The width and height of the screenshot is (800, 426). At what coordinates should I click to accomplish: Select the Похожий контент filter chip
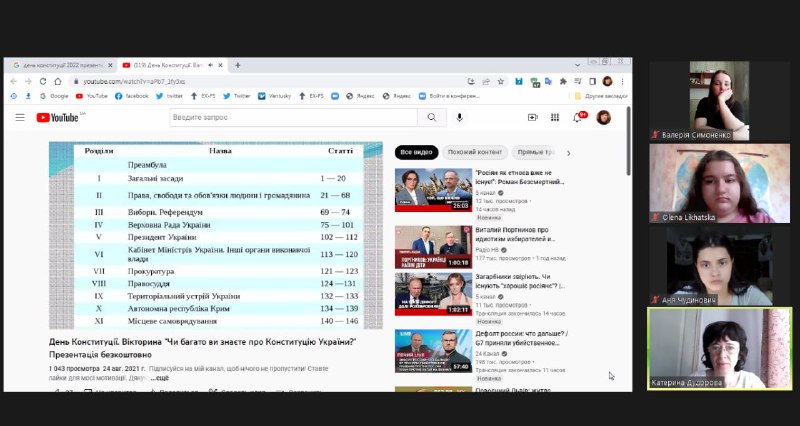coord(475,153)
